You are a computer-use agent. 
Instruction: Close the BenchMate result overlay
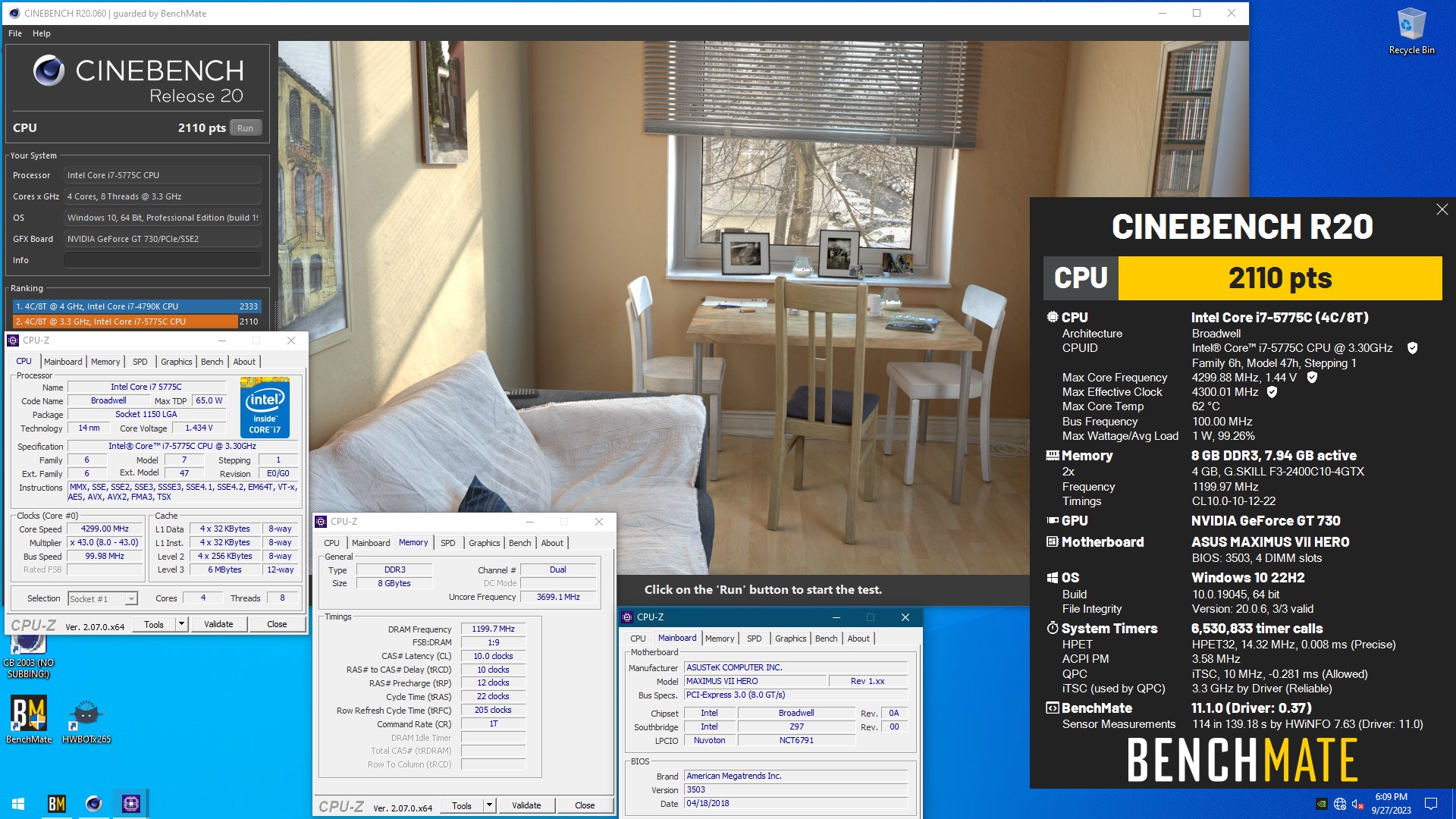(x=1442, y=209)
